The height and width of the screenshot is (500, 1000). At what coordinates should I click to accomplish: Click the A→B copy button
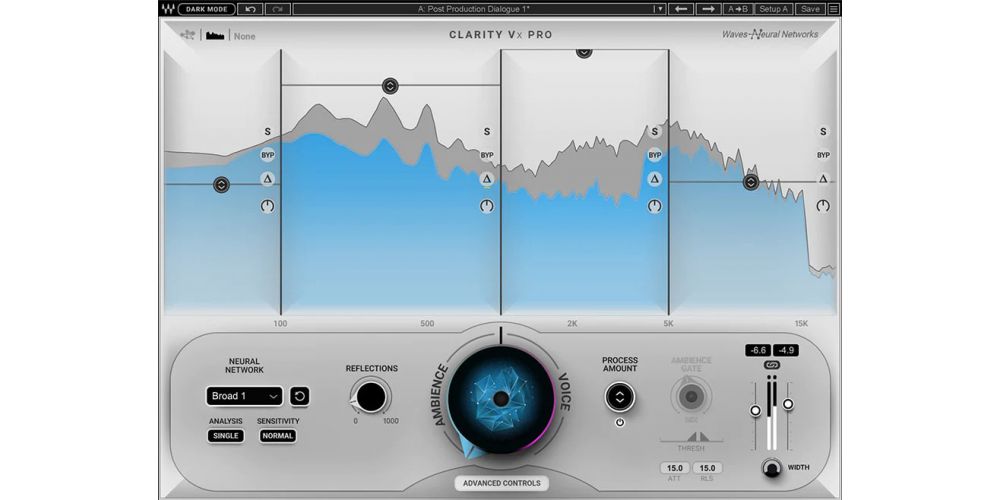[739, 9]
